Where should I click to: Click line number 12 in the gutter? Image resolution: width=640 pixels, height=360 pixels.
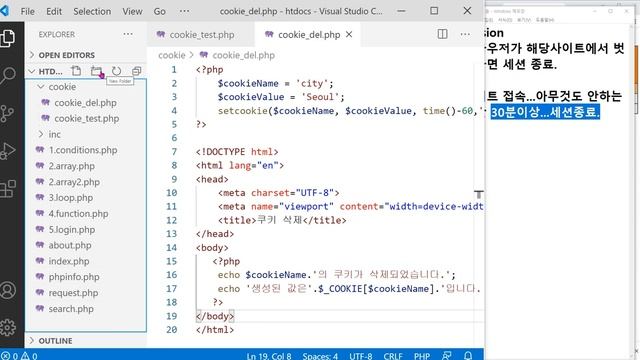click(171, 220)
